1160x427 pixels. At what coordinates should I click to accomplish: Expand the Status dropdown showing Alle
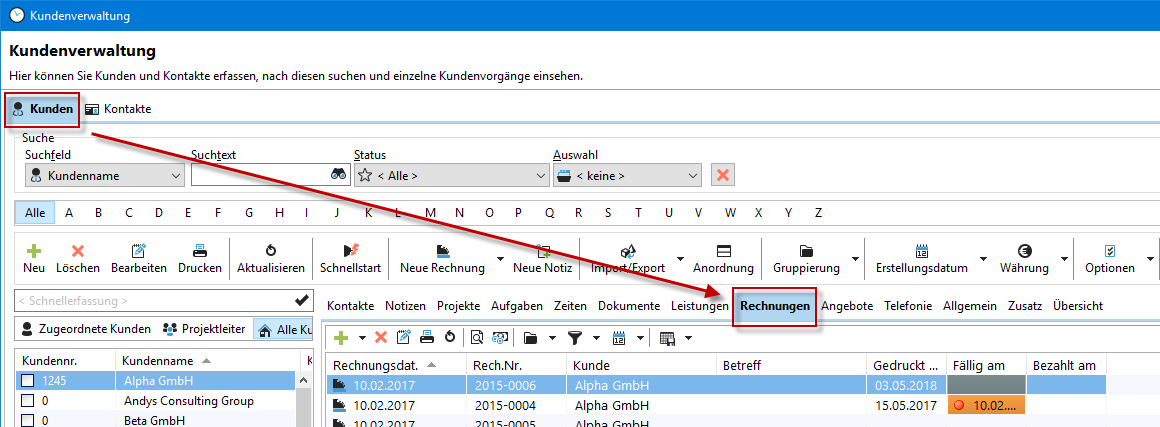451,175
